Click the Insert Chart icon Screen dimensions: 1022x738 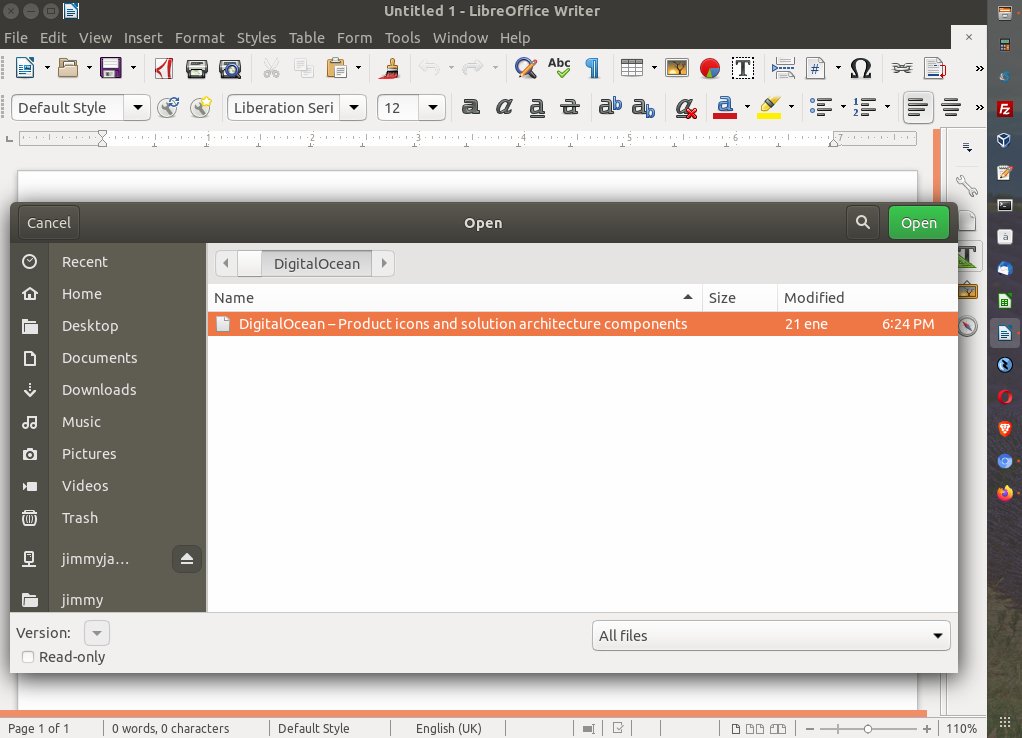[x=710, y=68]
